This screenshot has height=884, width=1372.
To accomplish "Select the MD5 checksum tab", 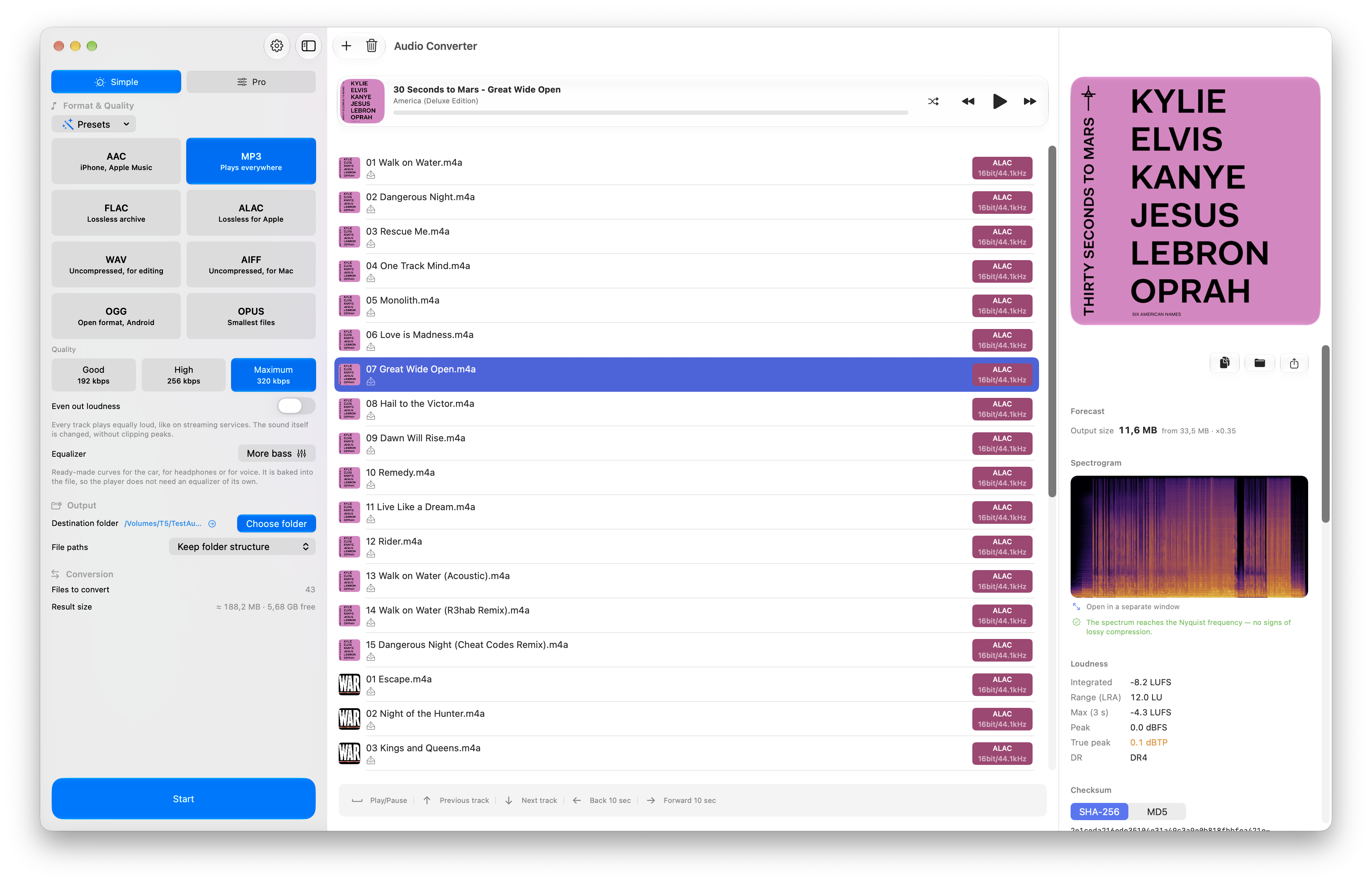I will coord(1157,812).
